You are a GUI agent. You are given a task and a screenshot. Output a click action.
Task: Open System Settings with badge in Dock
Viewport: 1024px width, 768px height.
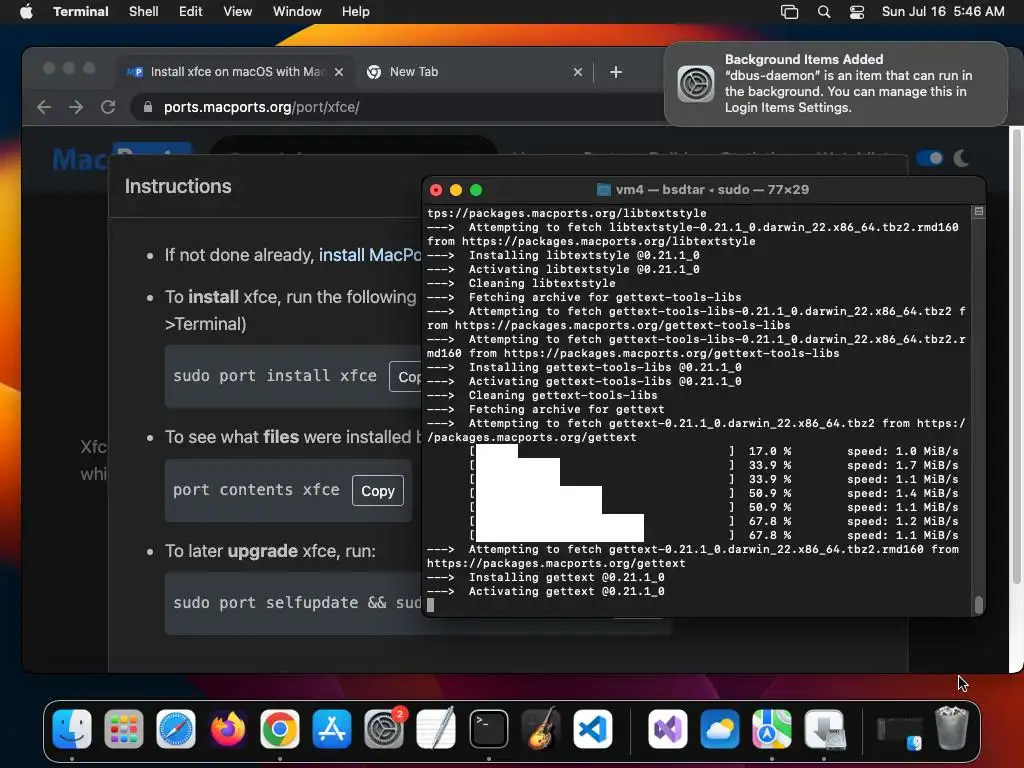coord(384,729)
